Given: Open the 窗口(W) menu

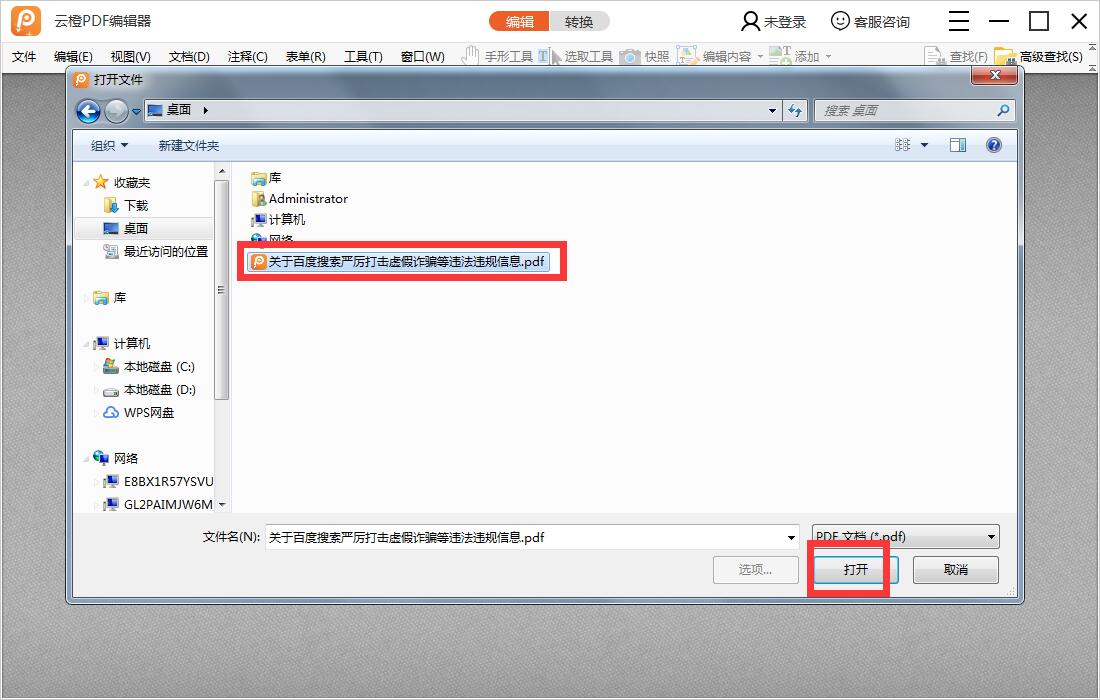Looking at the screenshot, I should [422, 56].
